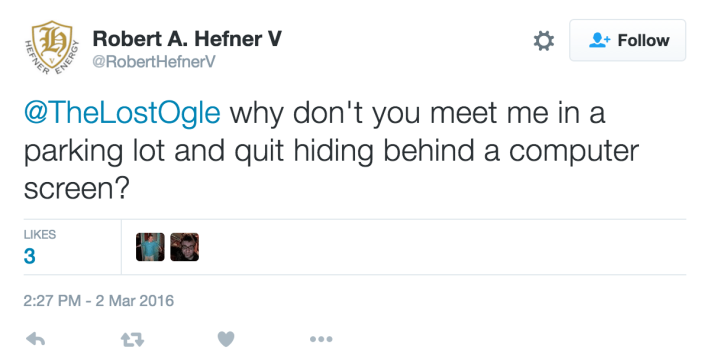
Task: Click the 2:27 PM time in the timestamp
Action: click(52, 301)
